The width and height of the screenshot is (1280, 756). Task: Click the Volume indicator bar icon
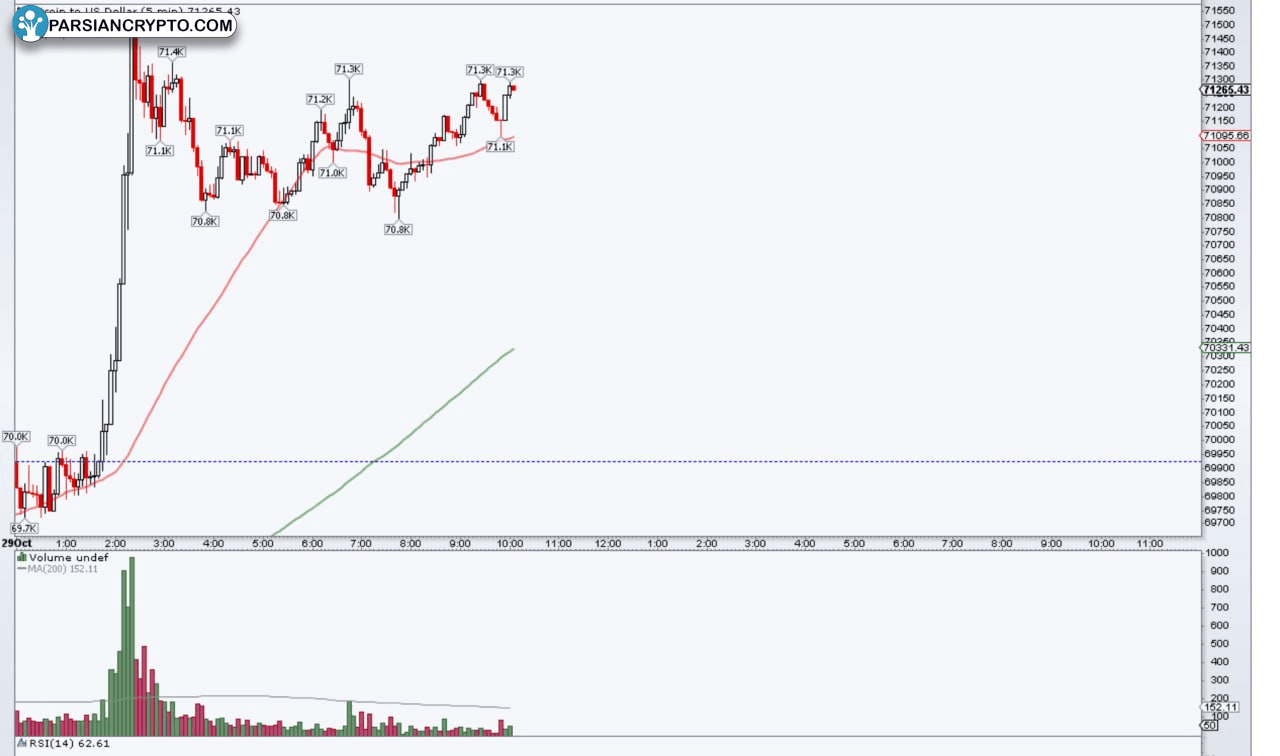[22, 557]
